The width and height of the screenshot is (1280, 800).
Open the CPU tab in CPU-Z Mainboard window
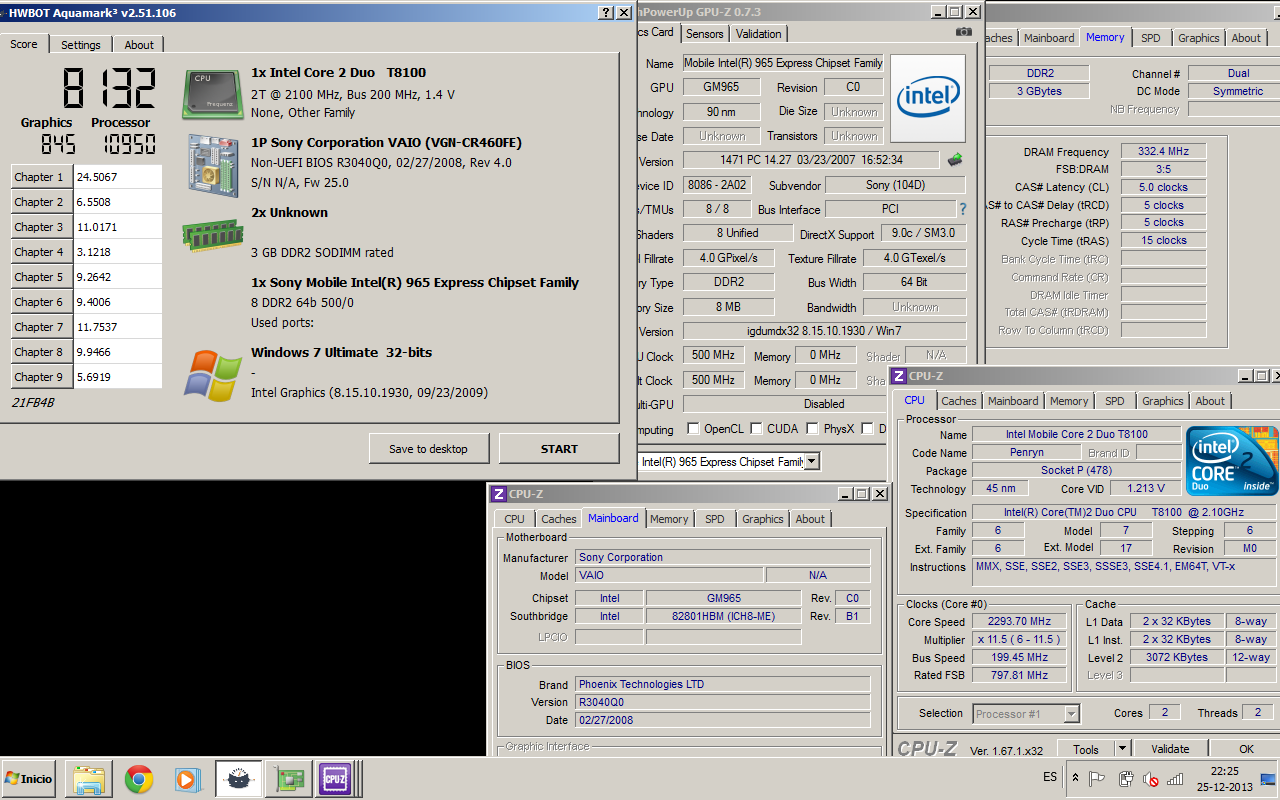514,519
